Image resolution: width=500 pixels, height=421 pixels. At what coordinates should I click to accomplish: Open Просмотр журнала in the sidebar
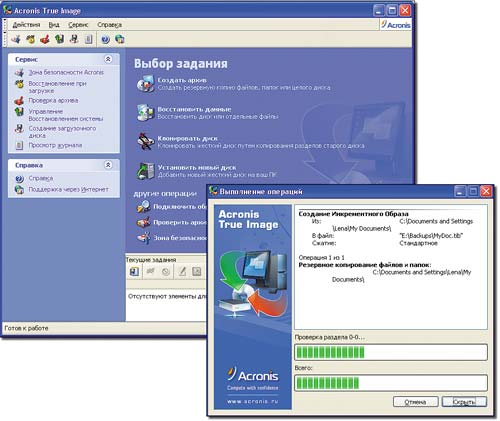[55, 145]
